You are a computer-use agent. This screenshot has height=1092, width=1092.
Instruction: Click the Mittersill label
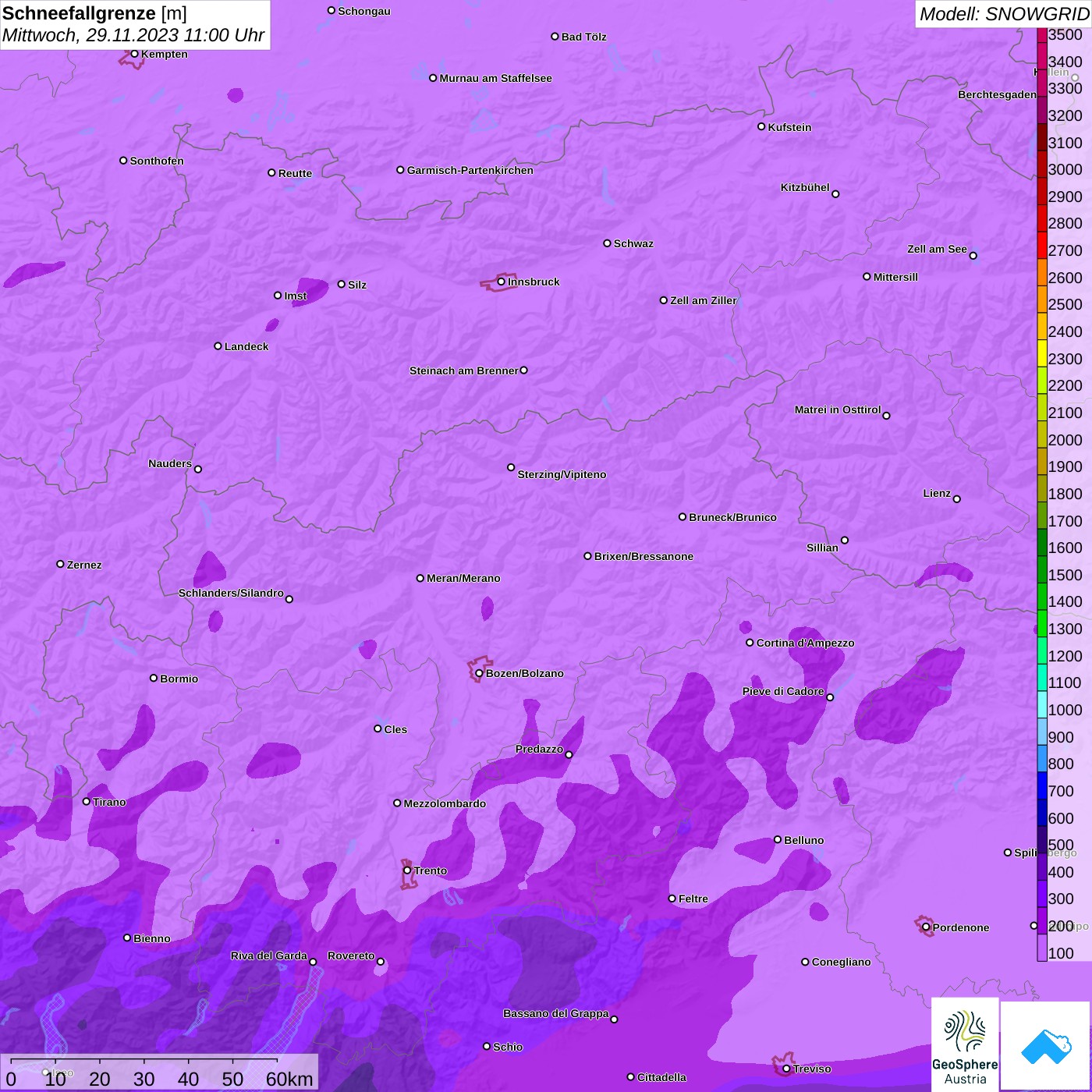point(895,277)
